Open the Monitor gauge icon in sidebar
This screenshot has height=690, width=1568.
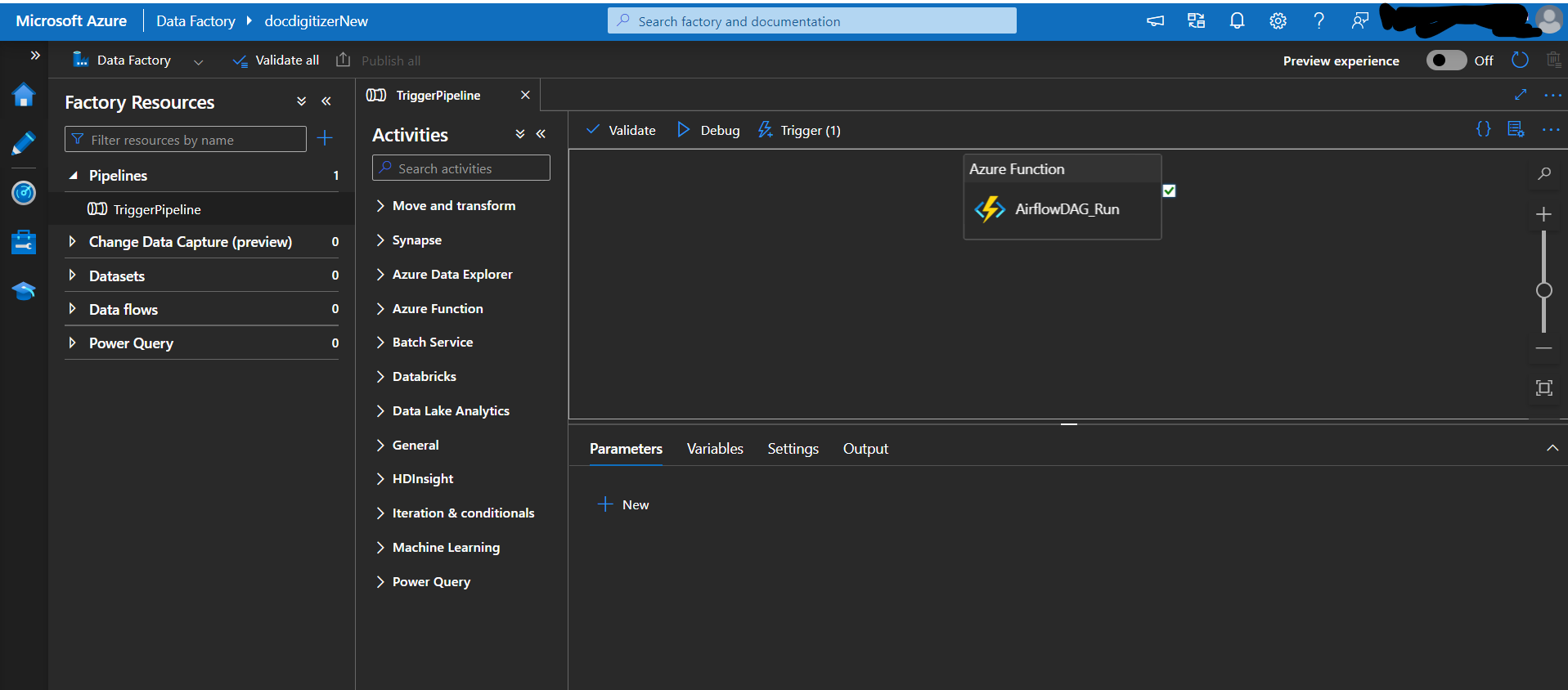tap(24, 193)
